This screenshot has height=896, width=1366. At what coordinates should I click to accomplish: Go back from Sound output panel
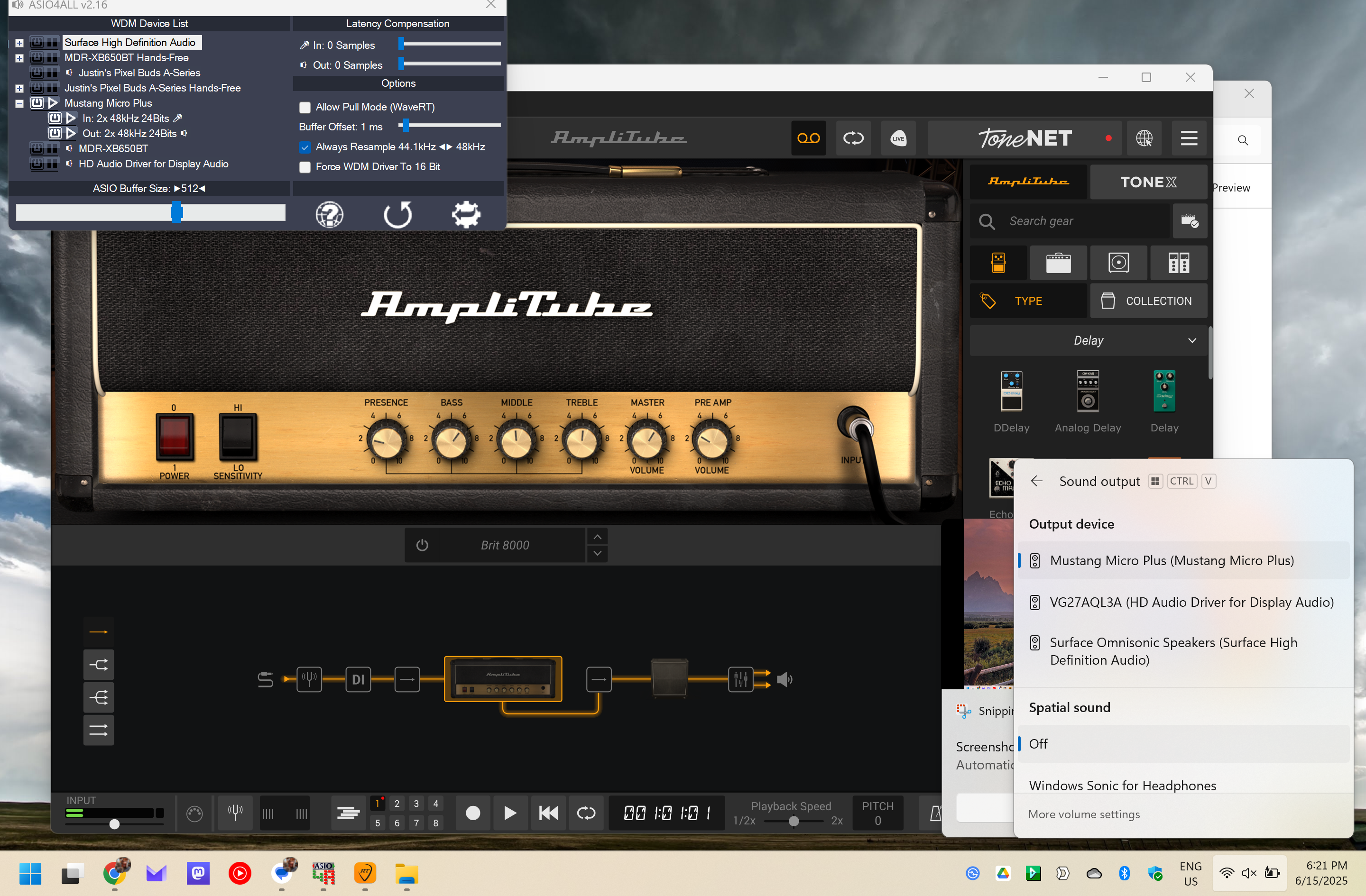click(1036, 481)
